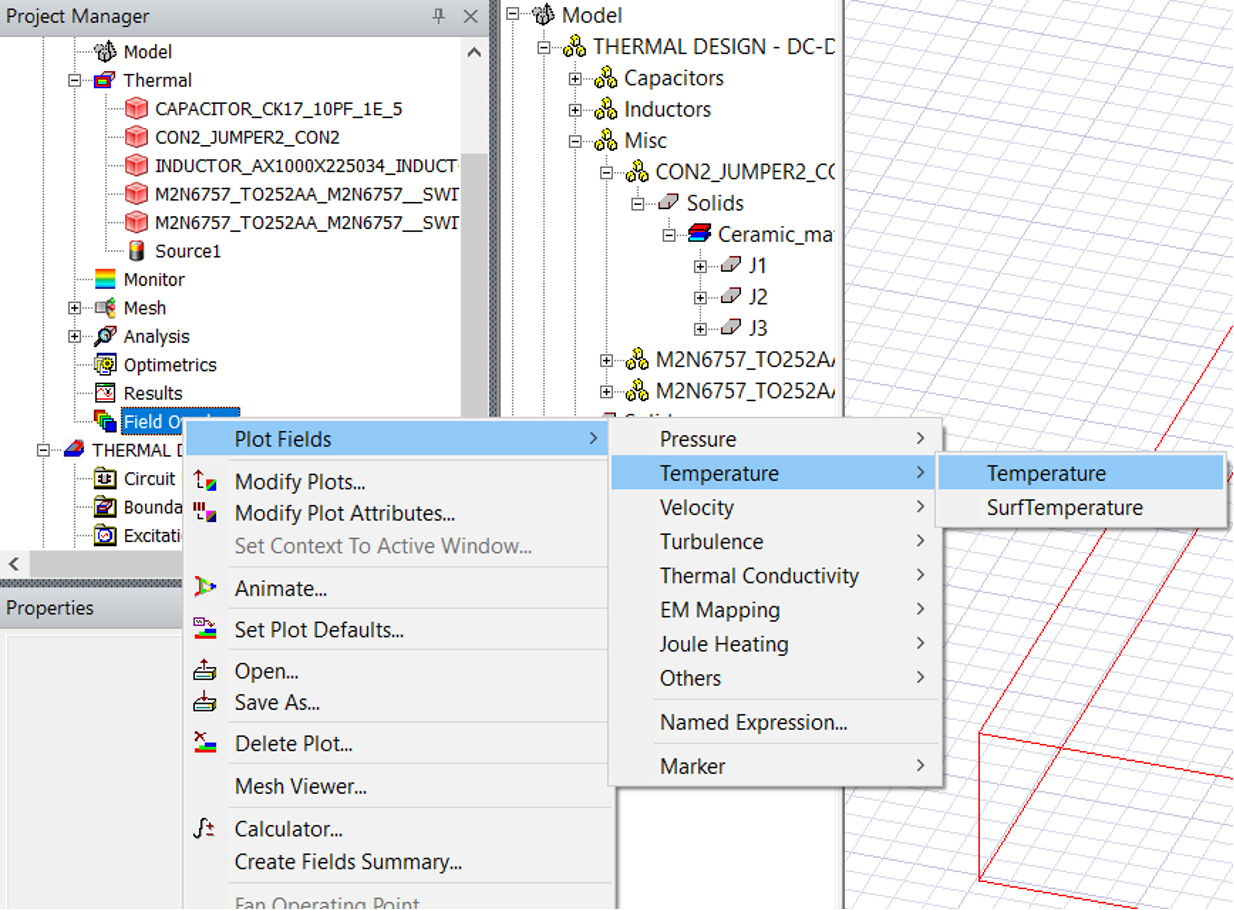The width and height of the screenshot is (1234, 910).
Task: Click the Monitor icon in project tree
Action: 105,280
